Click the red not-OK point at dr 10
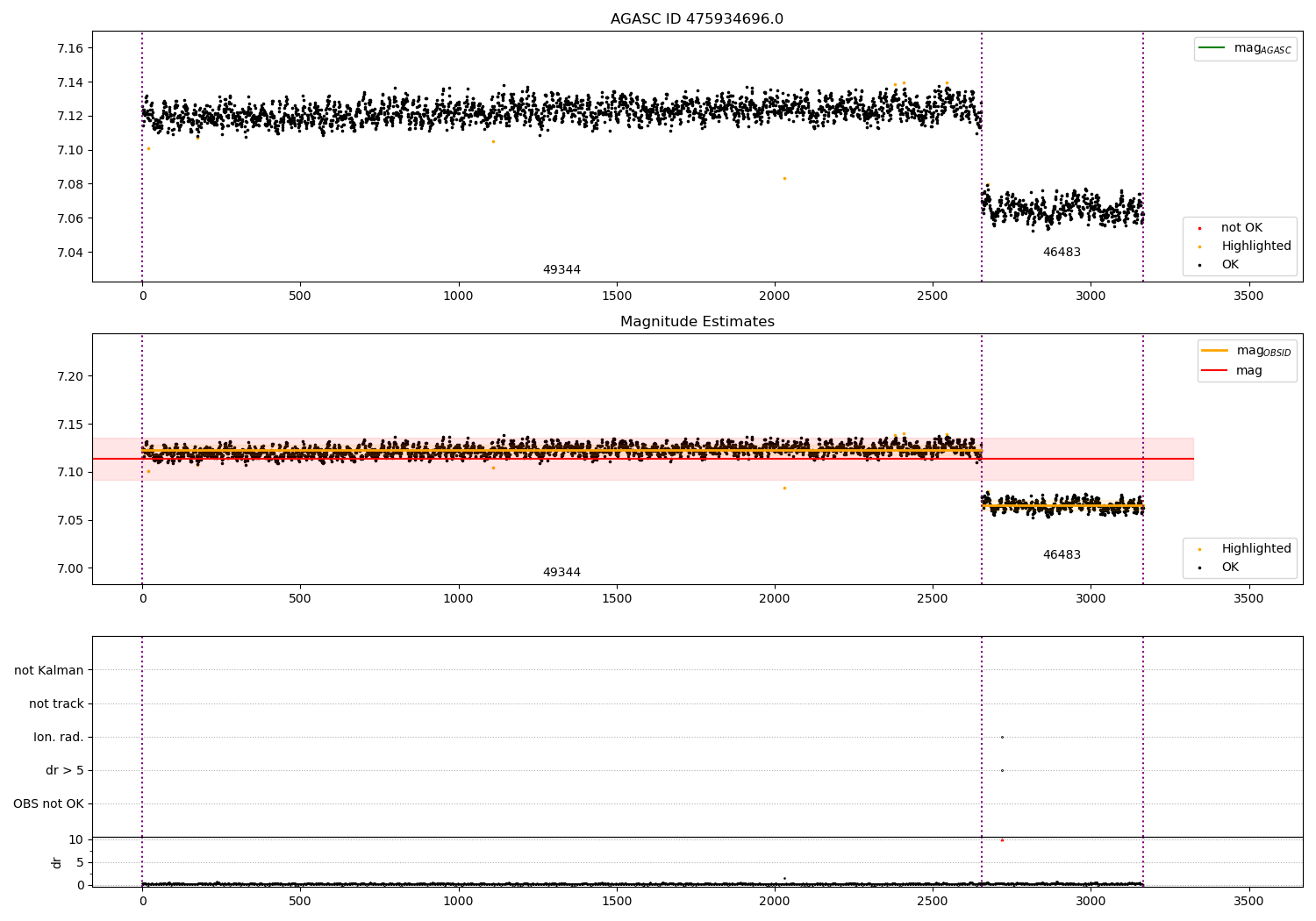1316x921 pixels. (1002, 840)
